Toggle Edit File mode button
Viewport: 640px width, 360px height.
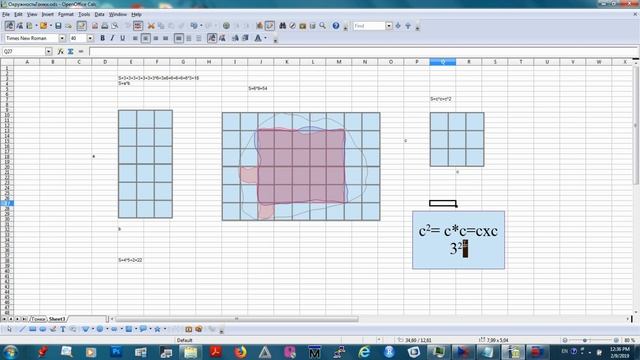coord(82,26)
